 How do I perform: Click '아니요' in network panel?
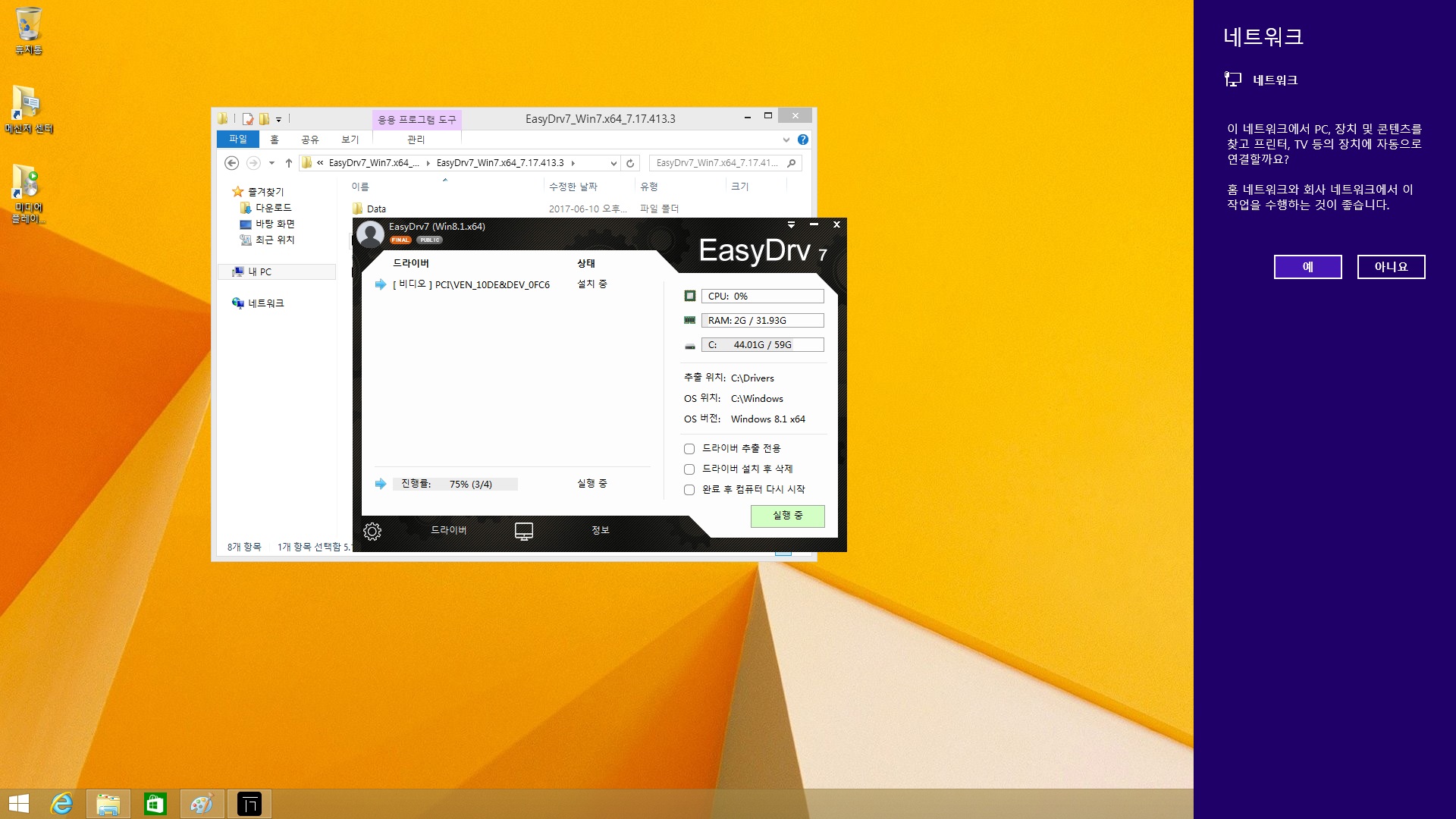(x=1391, y=267)
